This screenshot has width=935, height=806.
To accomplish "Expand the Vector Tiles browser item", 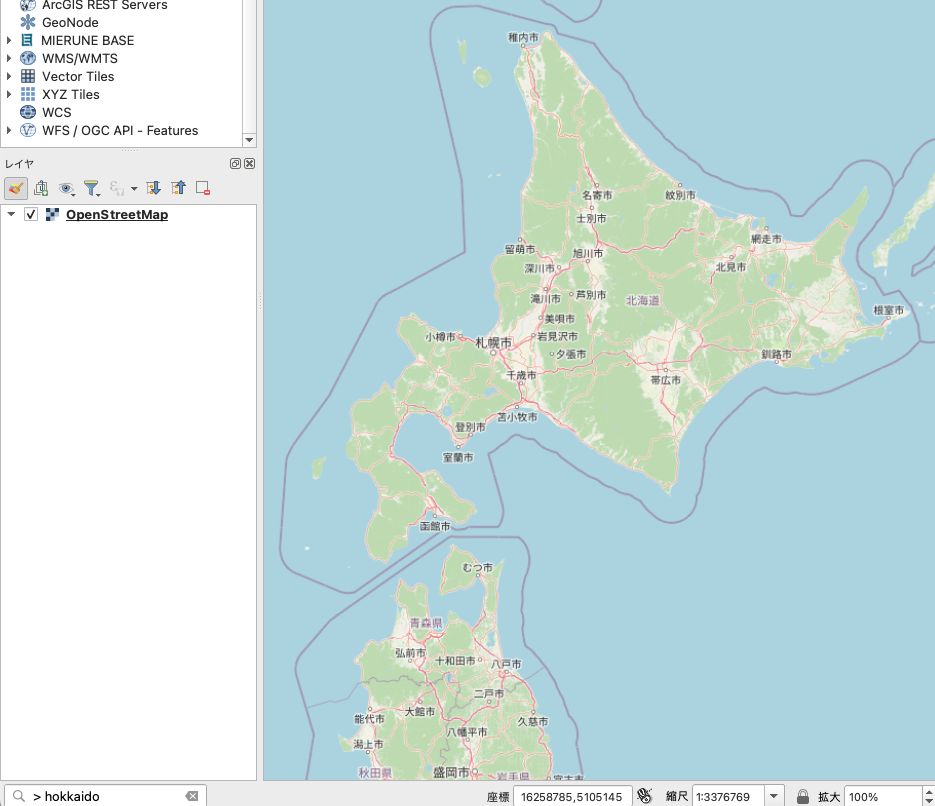I will coord(9,76).
